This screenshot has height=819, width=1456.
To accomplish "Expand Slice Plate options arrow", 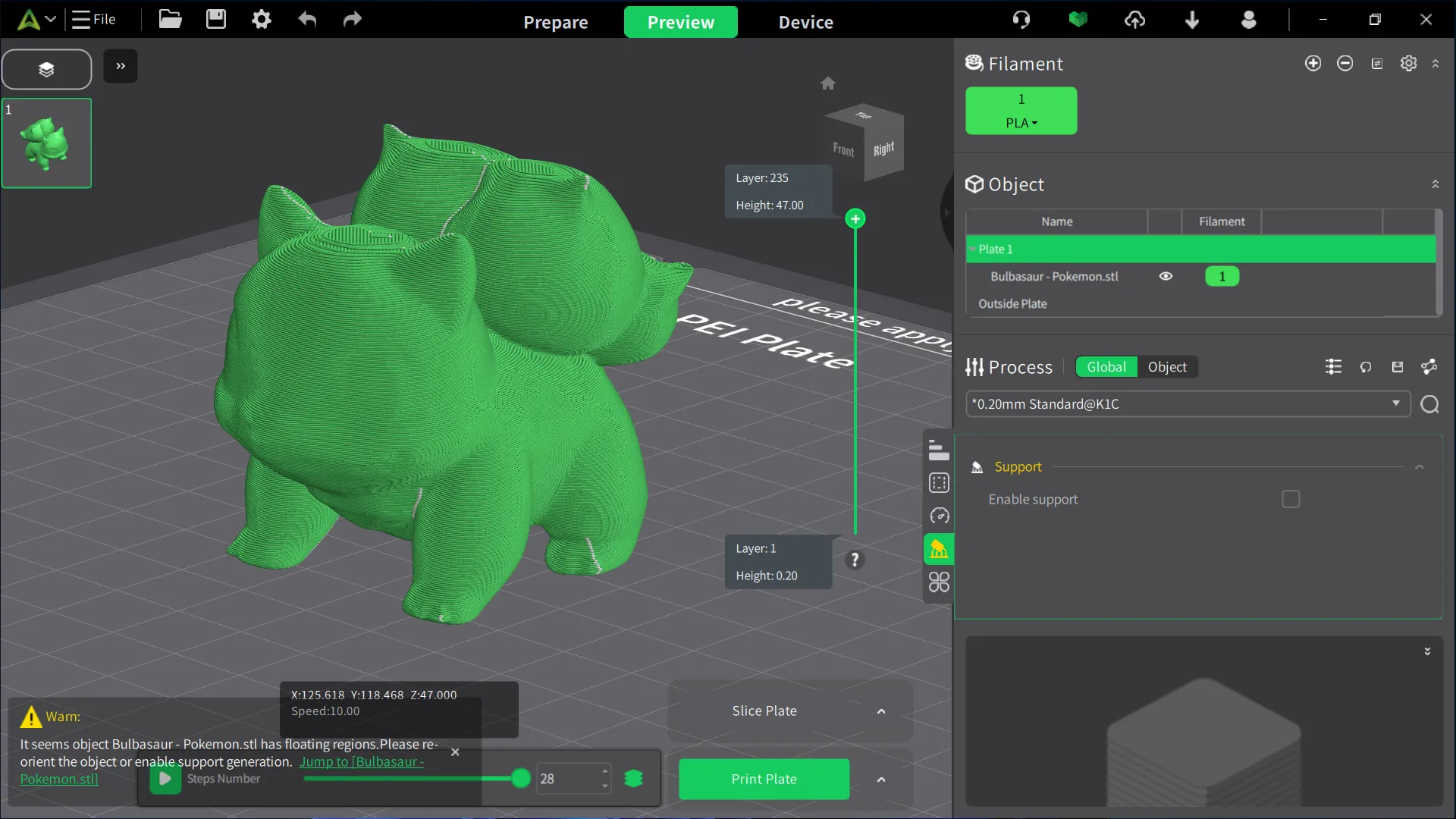I will 881,711.
